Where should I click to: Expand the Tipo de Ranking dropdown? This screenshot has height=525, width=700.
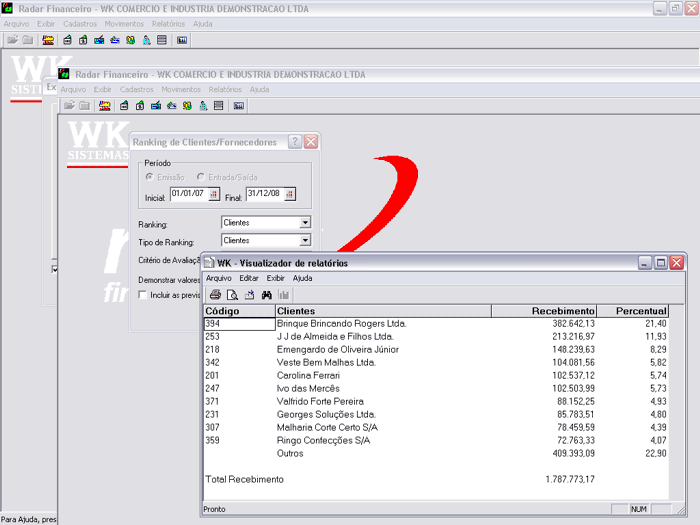click(305, 241)
